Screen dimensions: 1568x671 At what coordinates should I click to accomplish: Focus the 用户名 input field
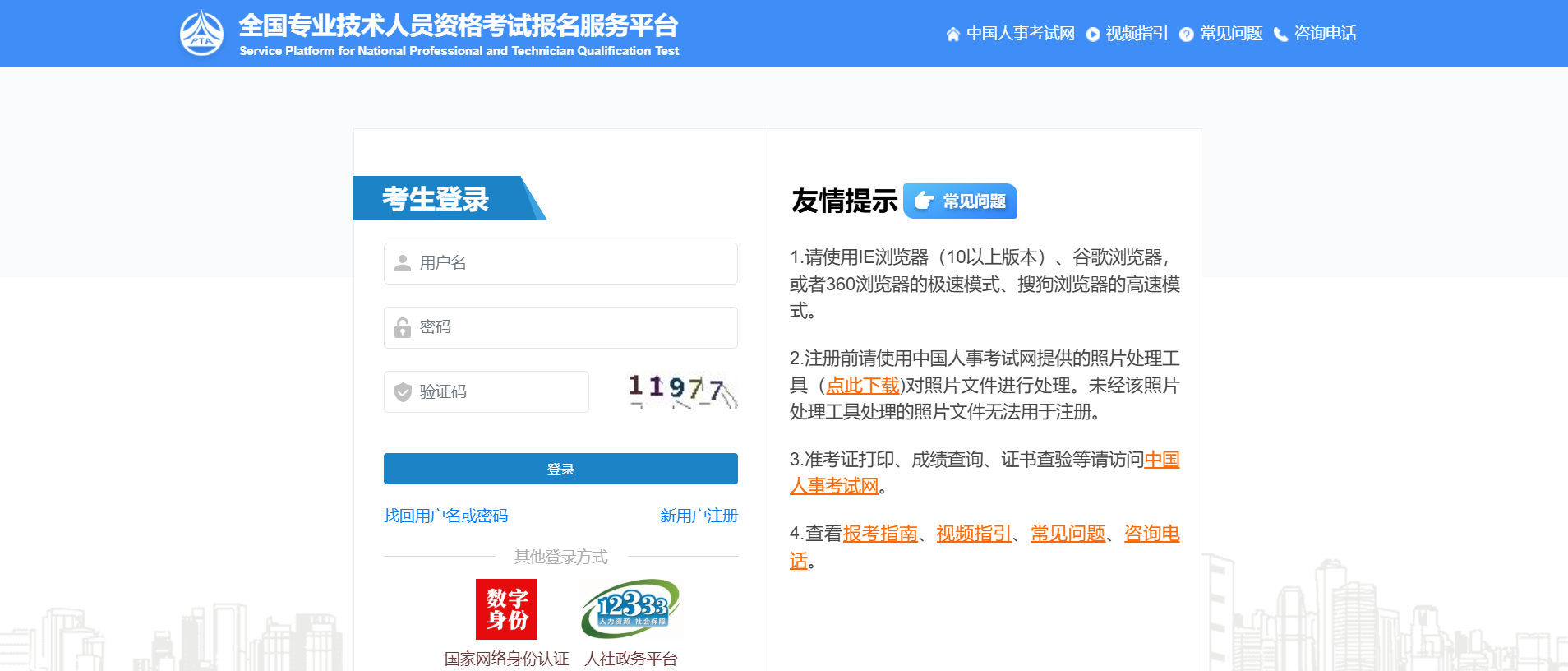(x=575, y=263)
